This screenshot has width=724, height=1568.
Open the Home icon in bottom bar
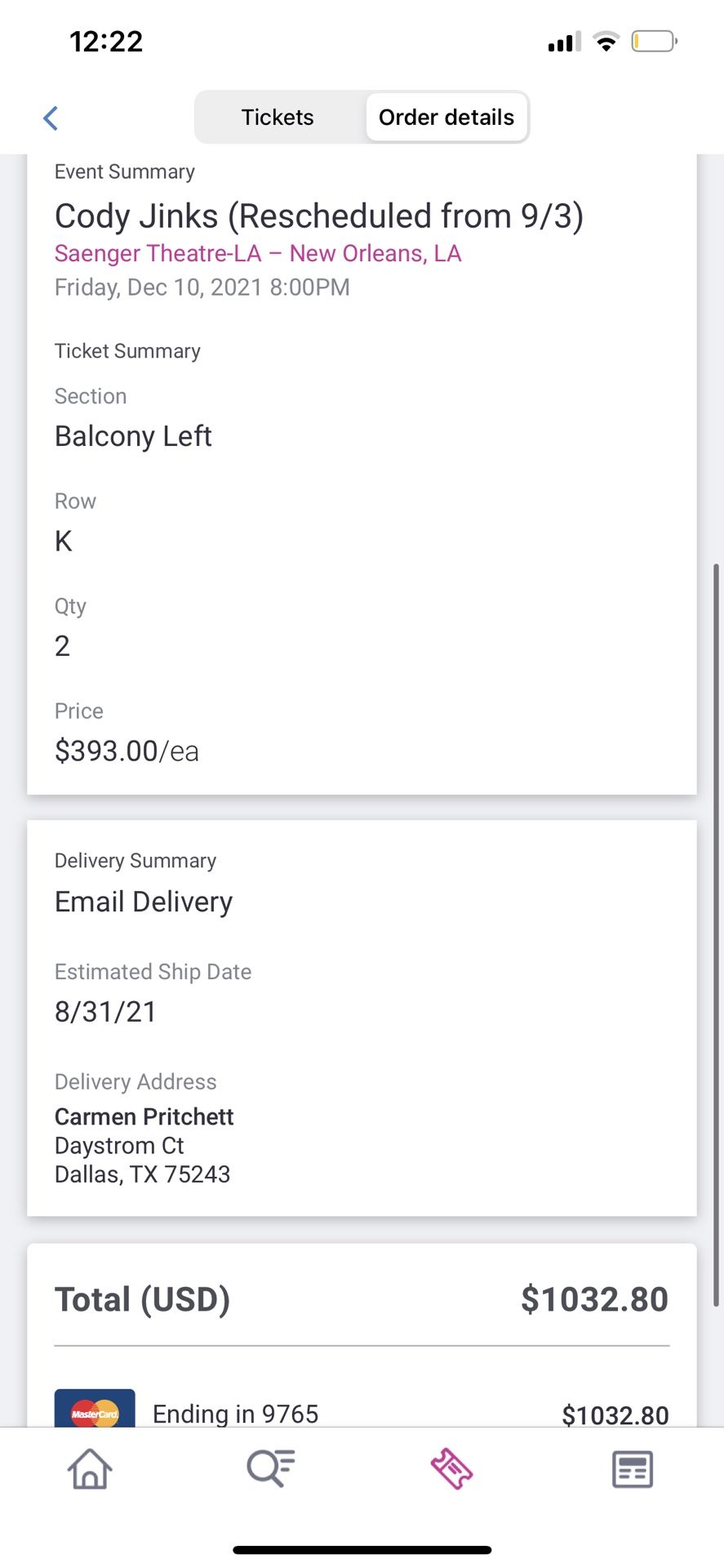click(x=90, y=1468)
